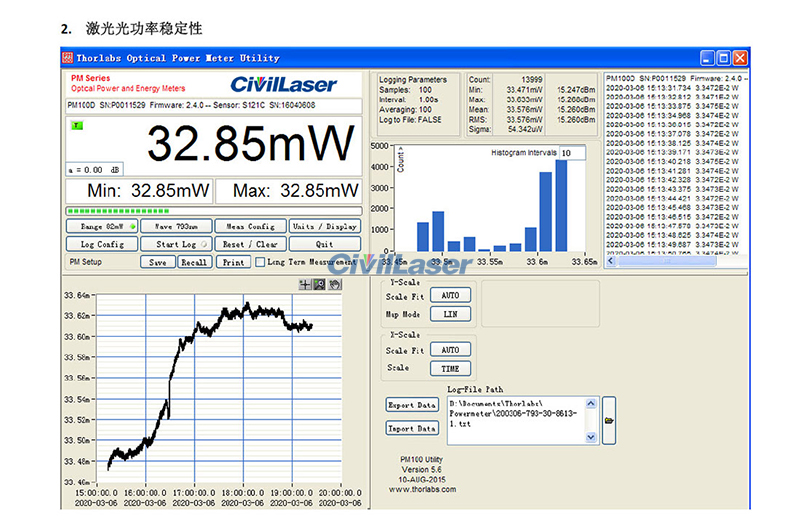The width and height of the screenshot is (800, 527).
Task: Select the graph cursor crosshair tool
Action: tap(305, 285)
